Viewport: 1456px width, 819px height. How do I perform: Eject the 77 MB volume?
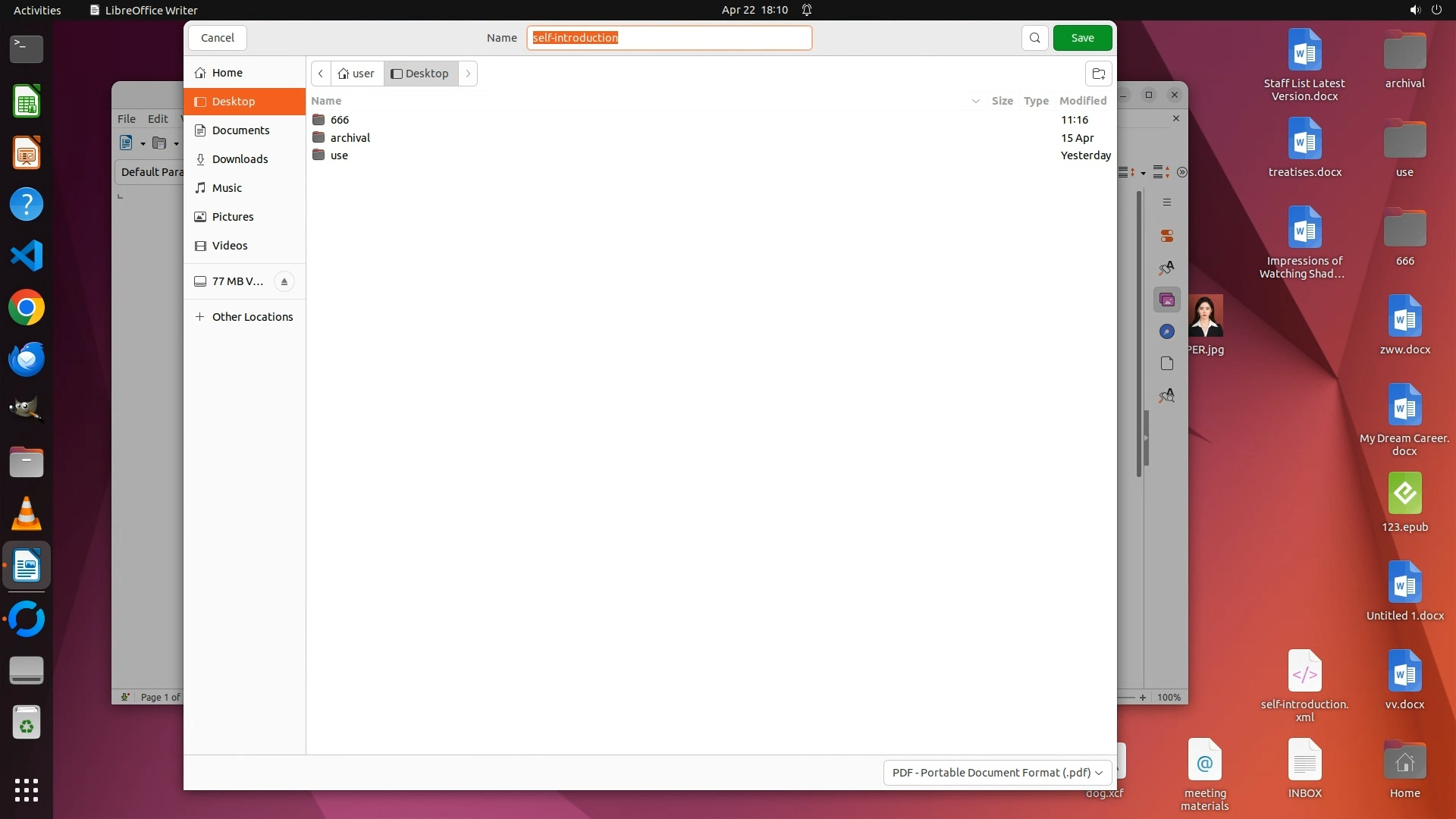[284, 281]
